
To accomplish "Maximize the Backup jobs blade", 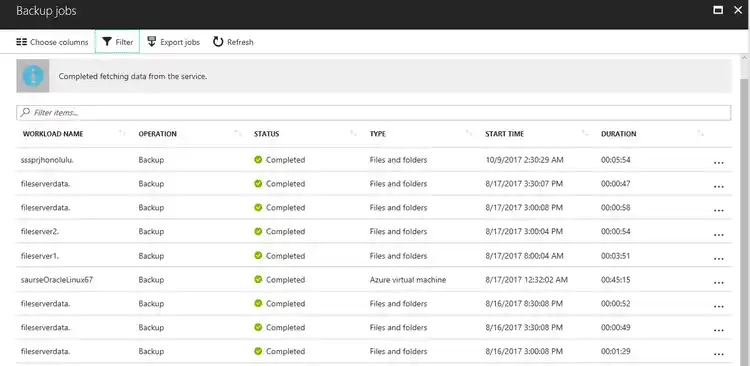I will click(x=718, y=10).
